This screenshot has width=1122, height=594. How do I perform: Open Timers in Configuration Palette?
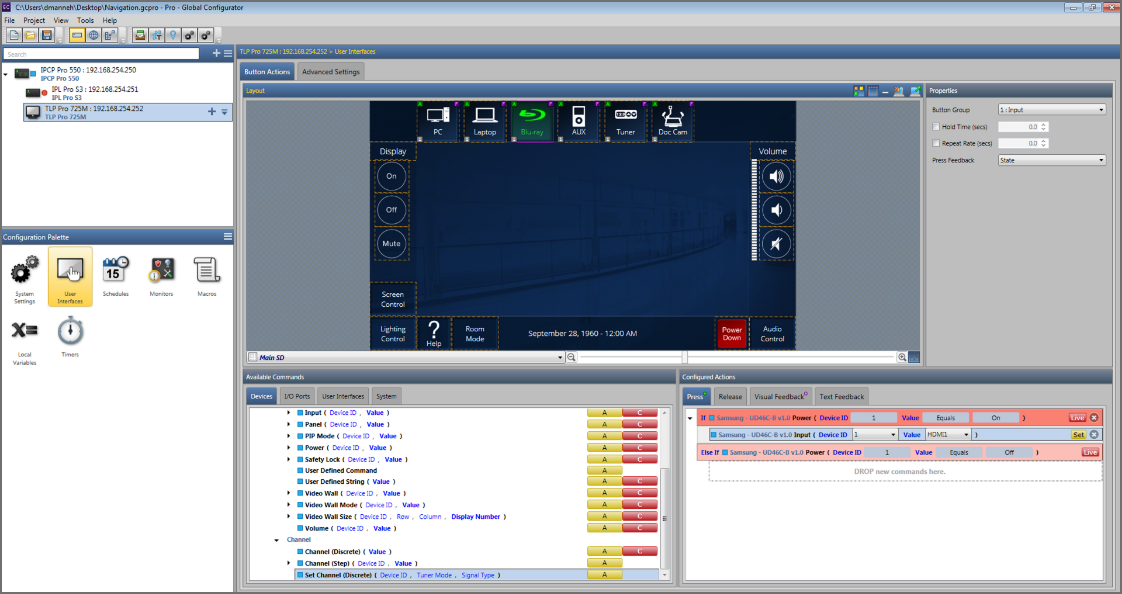70,338
